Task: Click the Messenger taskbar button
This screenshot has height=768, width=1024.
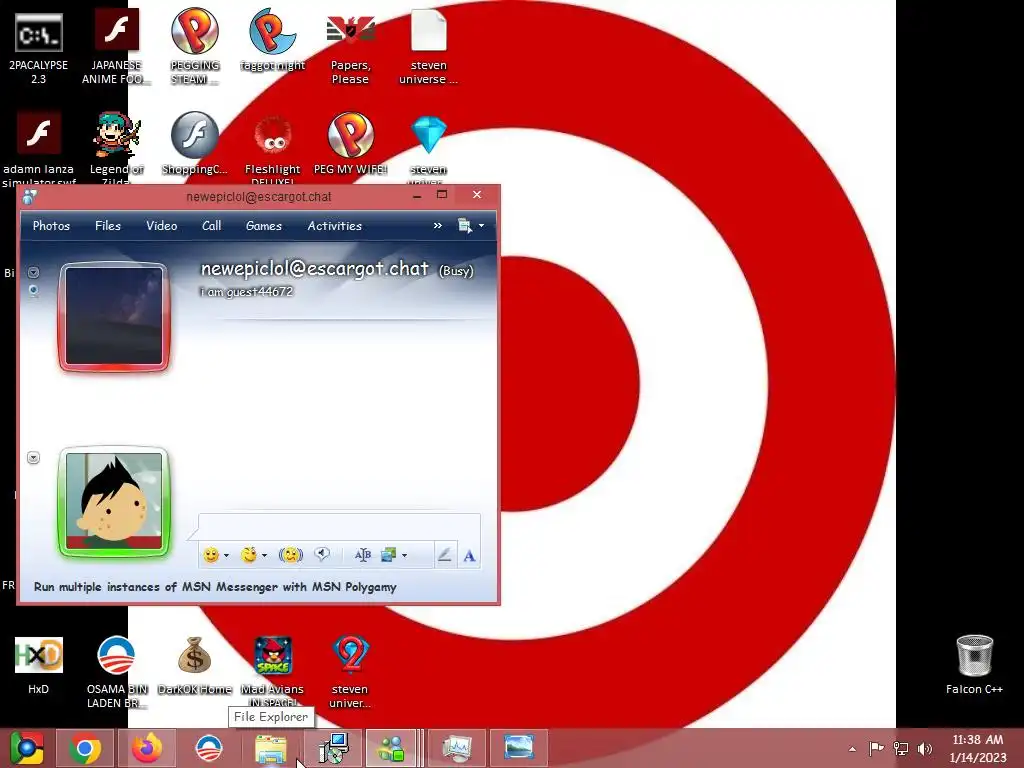Action: point(391,748)
